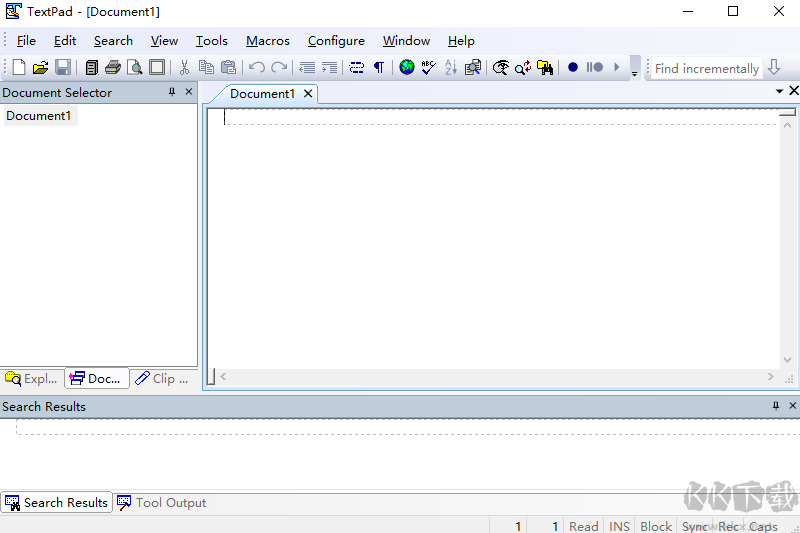Switch to the Explorer panel tab
The width and height of the screenshot is (800, 533).
point(32,378)
